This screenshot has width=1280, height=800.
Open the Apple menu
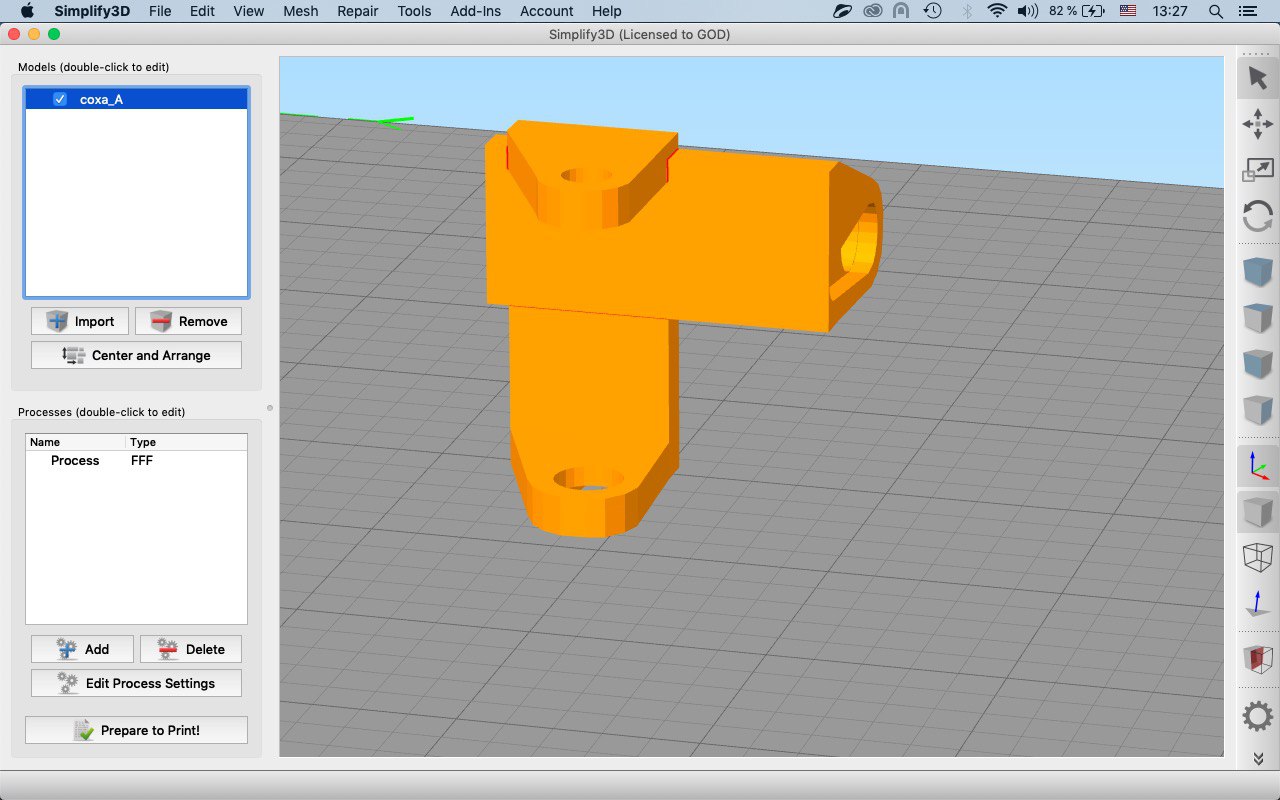point(27,11)
